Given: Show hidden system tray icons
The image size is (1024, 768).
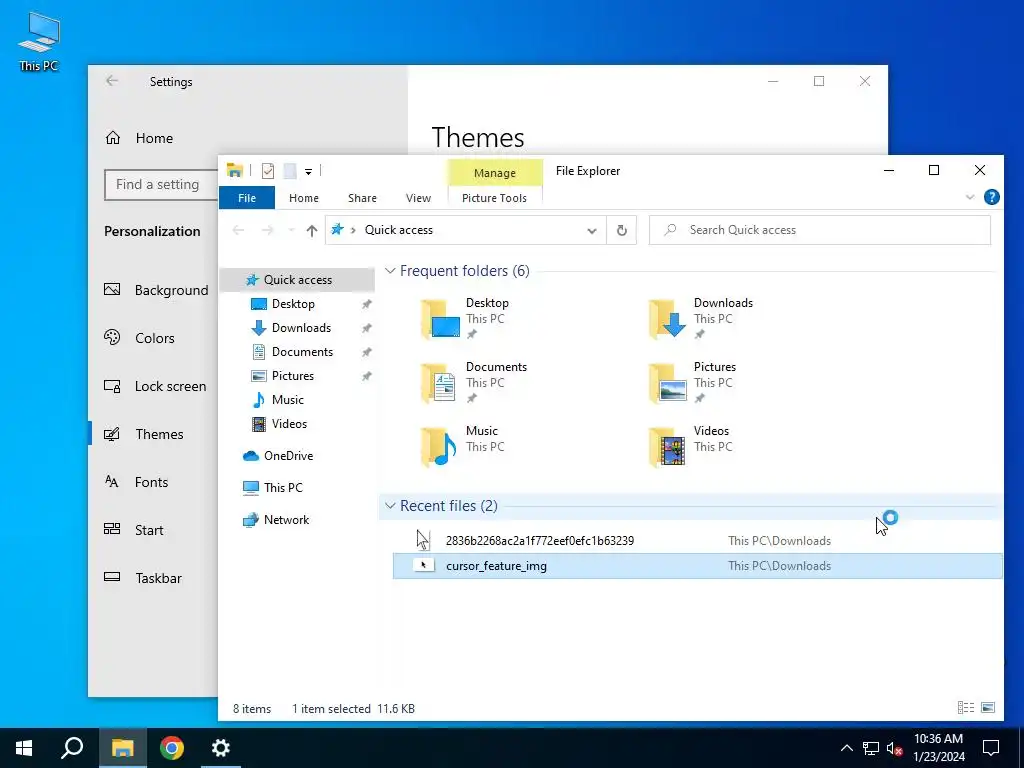Looking at the screenshot, I should [x=846, y=748].
